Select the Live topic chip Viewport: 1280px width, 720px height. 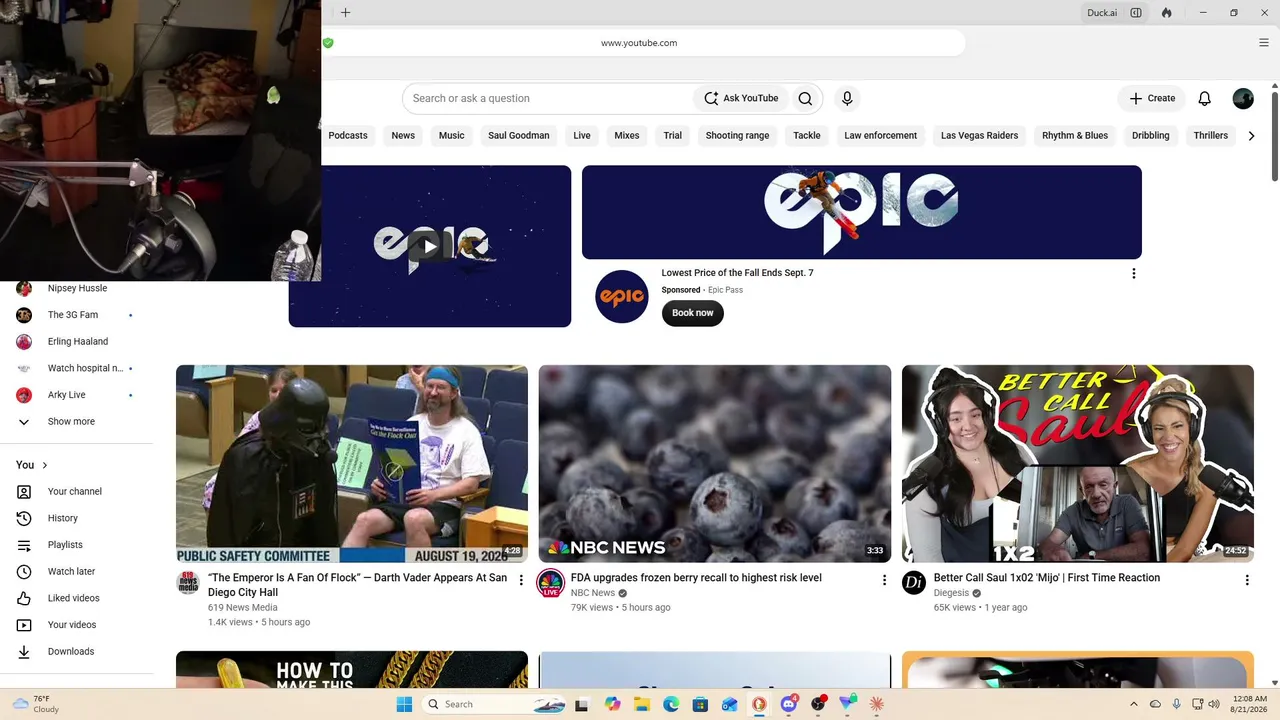tap(582, 136)
